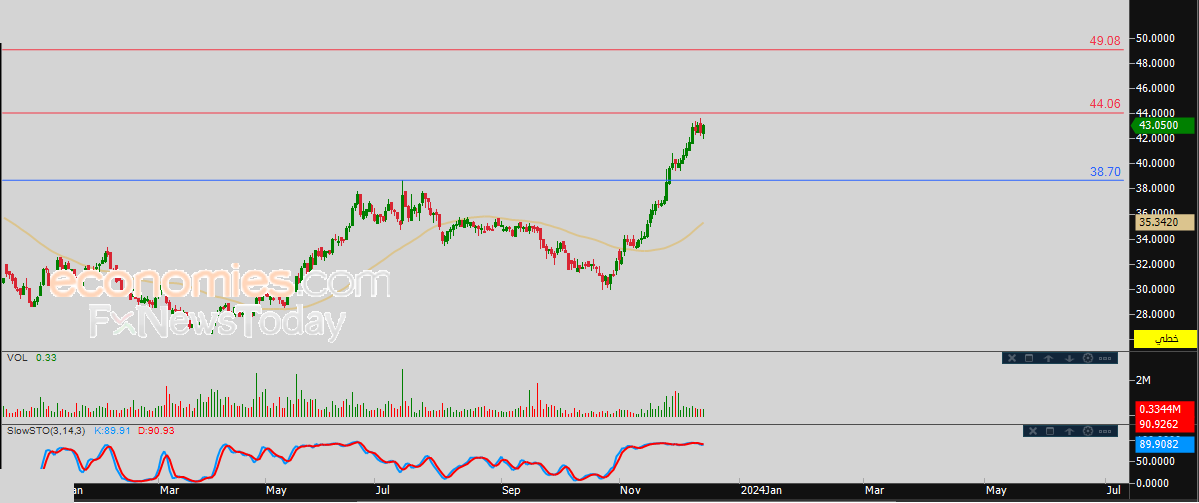Move the VOL panel up
This screenshot has width=1199, height=503.
[x=1048, y=358]
